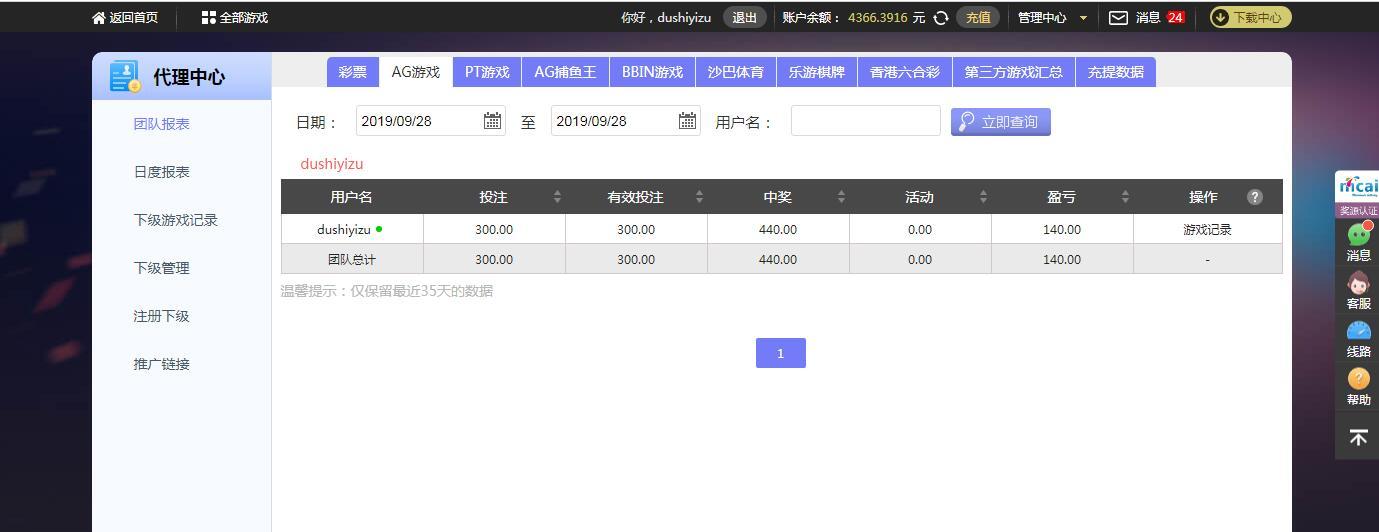1379x532 pixels.
Task: Click the 代理中心 agent icon in the sidebar header
Action: point(125,77)
